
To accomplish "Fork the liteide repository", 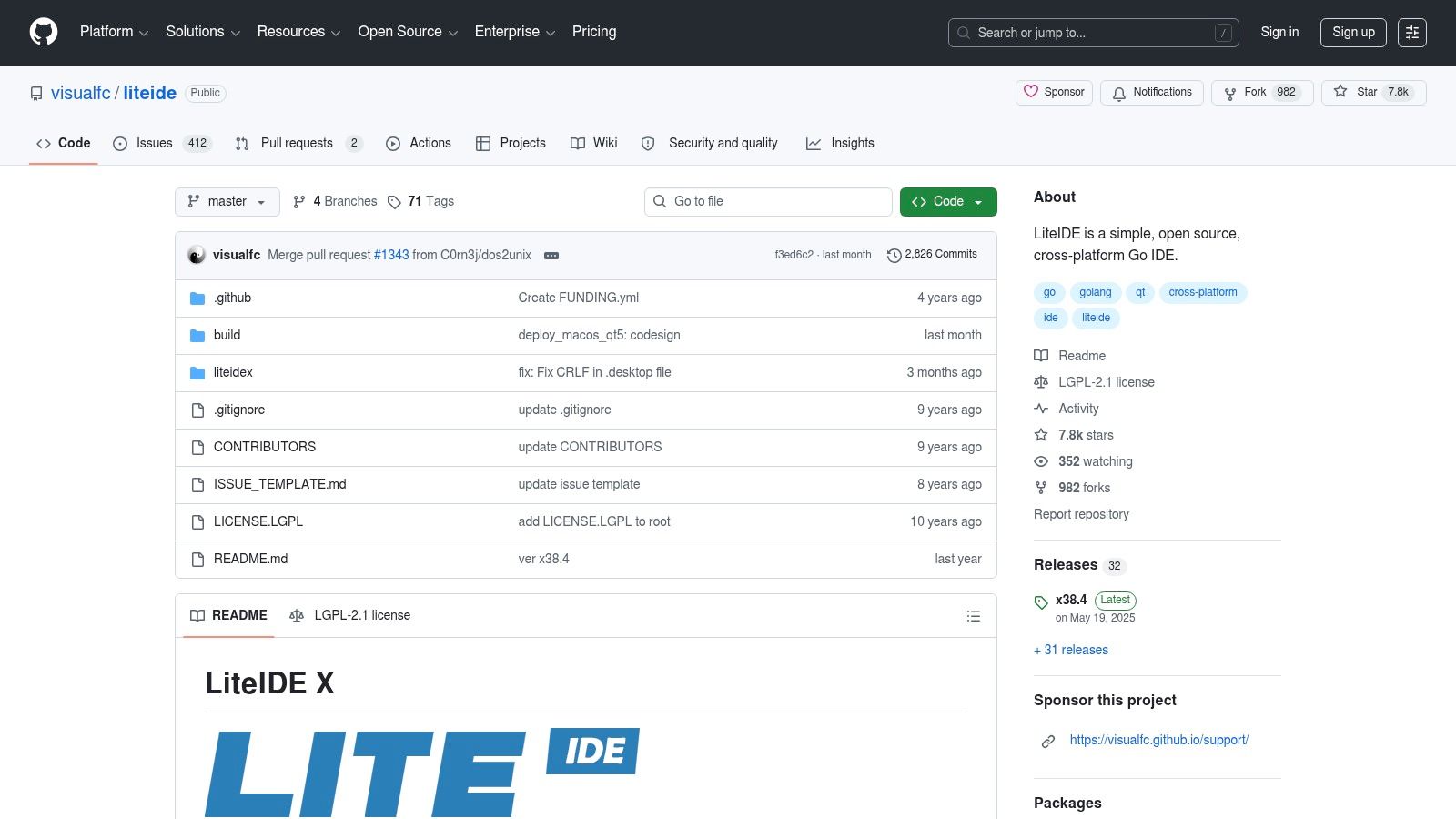I will [1262, 93].
